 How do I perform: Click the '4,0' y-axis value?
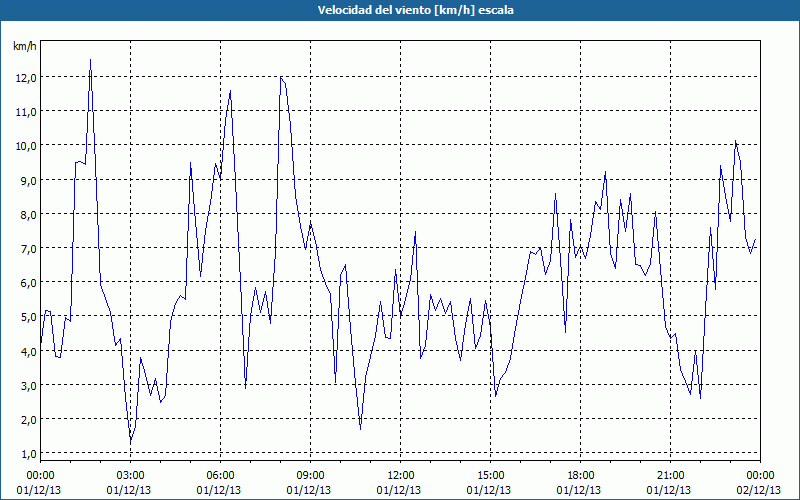pyautogui.click(x=28, y=351)
